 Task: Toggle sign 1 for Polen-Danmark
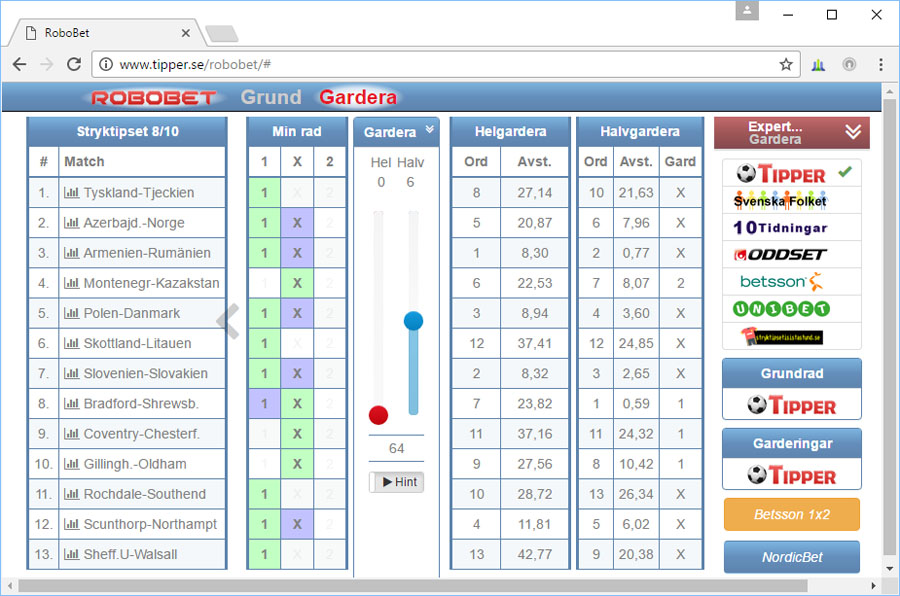click(x=264, y=313)
